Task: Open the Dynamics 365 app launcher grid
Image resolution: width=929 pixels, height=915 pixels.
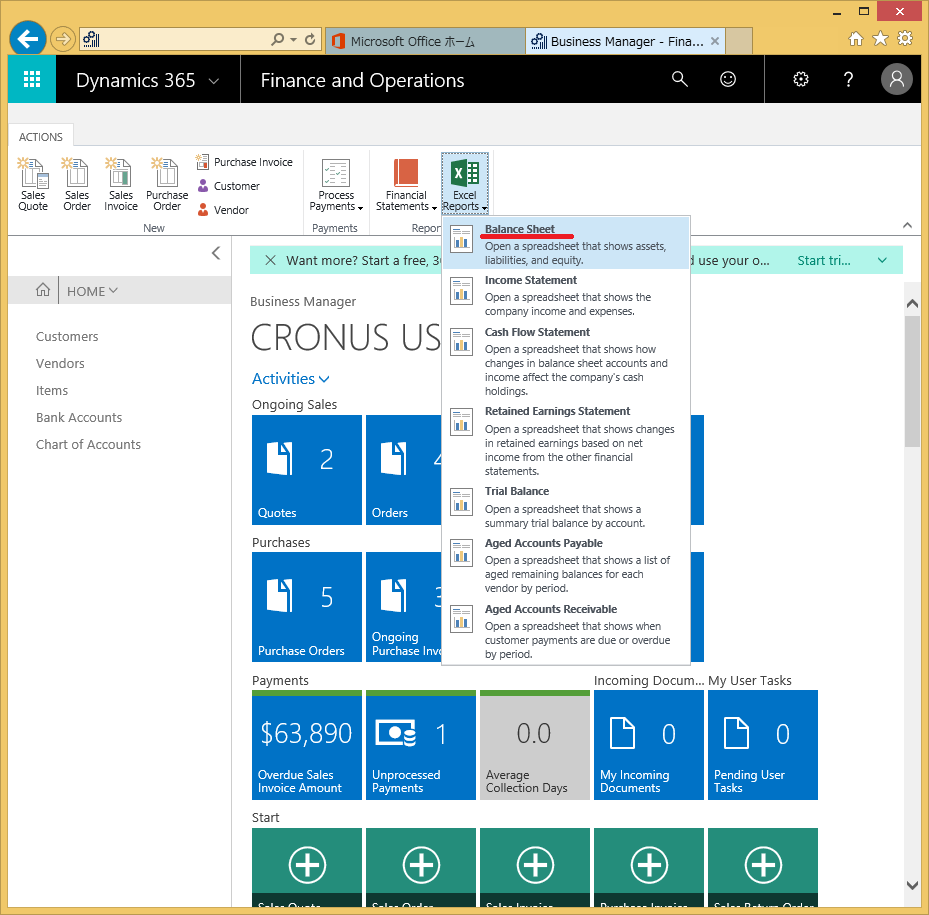Action: tap(31, 79)
